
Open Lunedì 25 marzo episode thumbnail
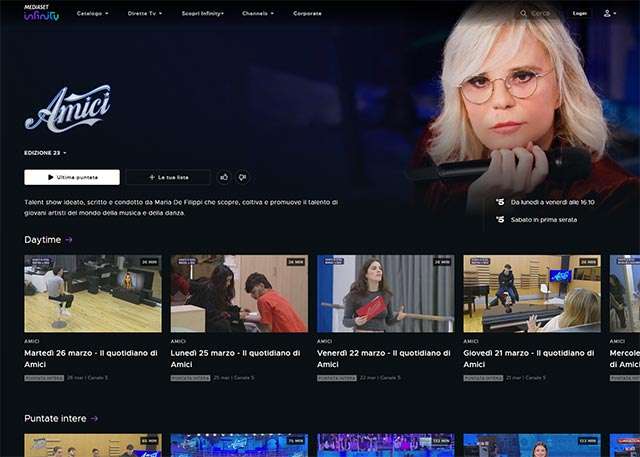pyautogui.click(x=239, y=294)
